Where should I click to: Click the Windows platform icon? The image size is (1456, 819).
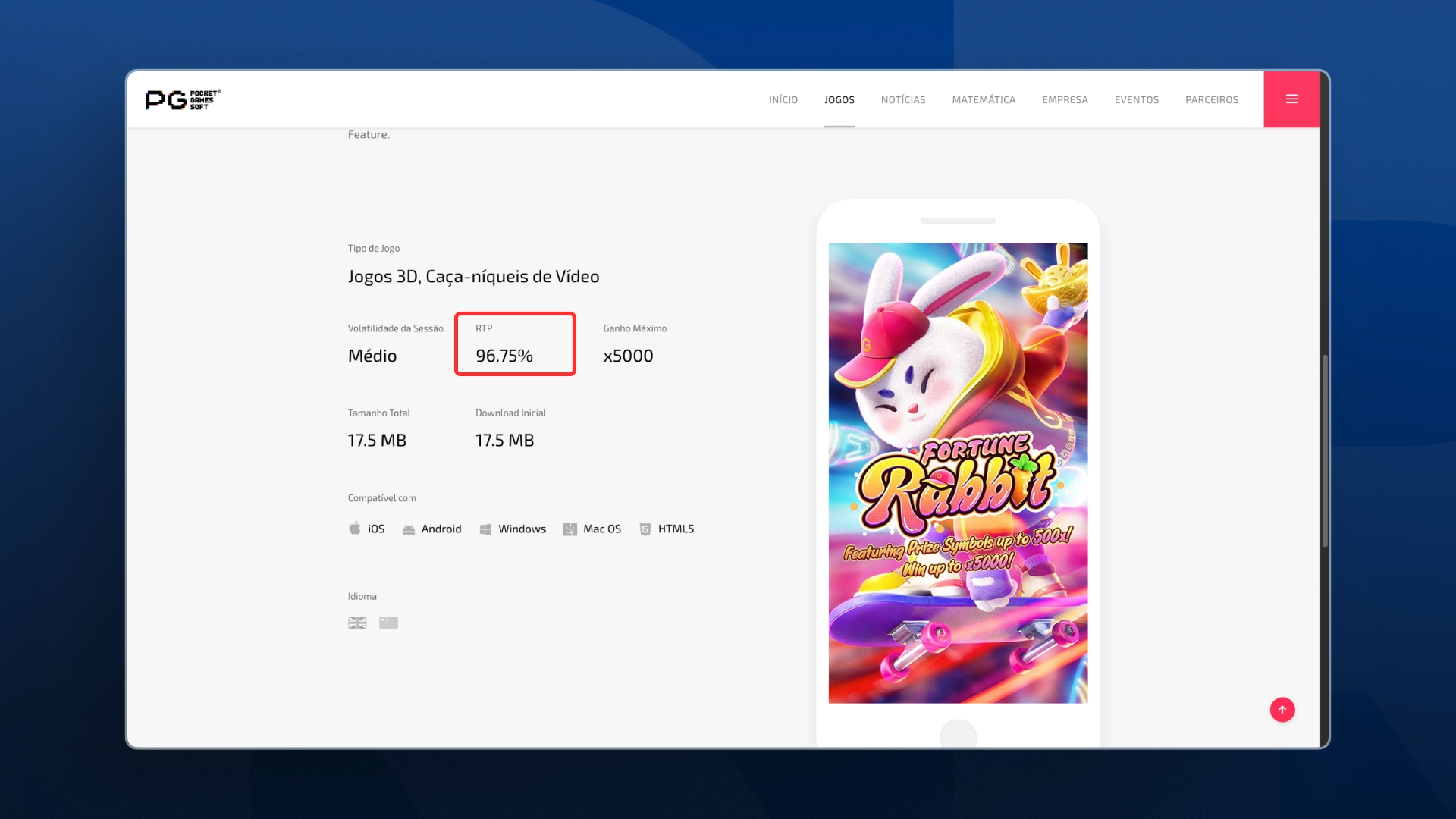coord(485,529)
